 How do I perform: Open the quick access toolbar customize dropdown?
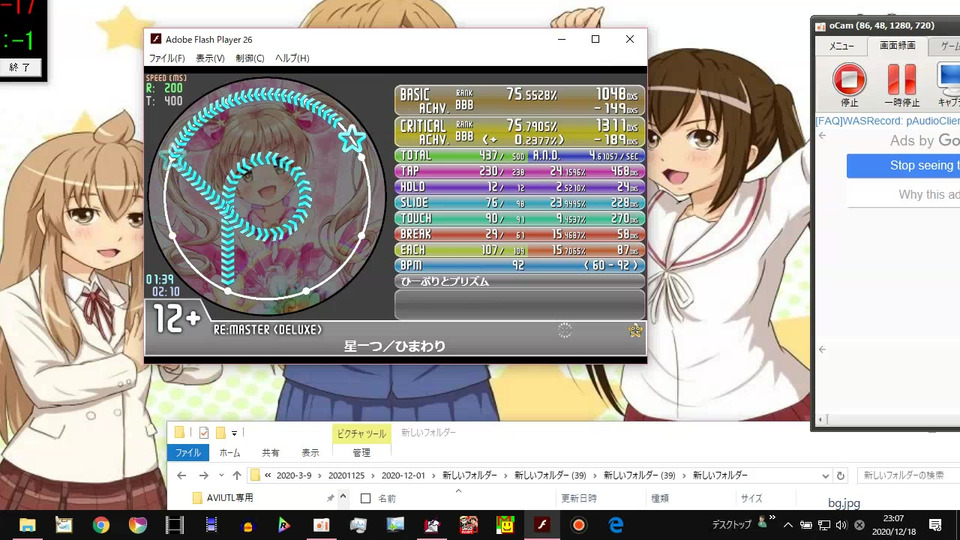pos(234,433)
